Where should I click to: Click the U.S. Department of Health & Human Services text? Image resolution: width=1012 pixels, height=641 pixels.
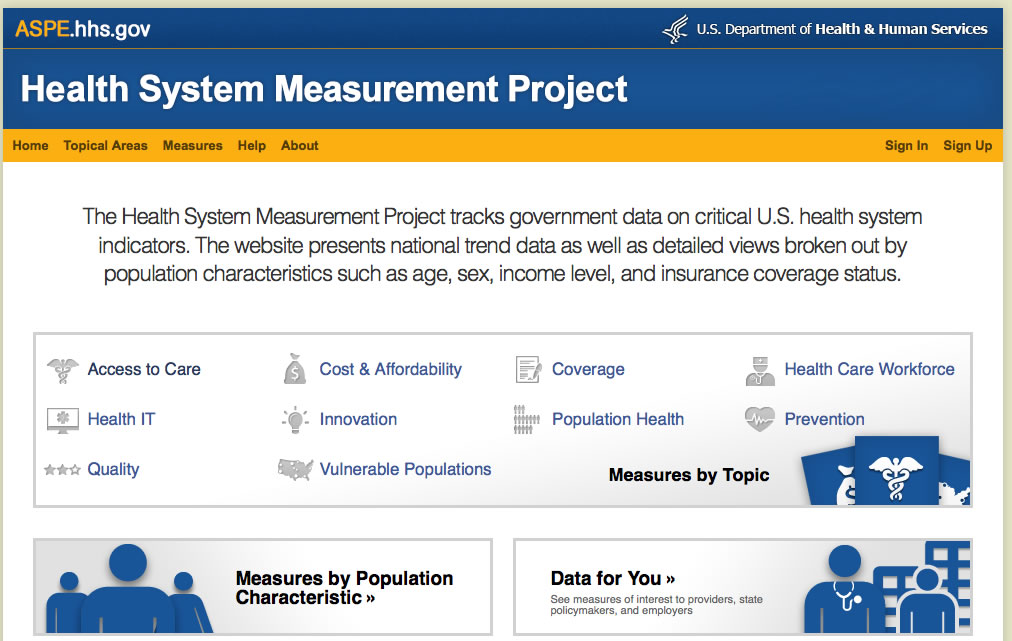(842, 29)
